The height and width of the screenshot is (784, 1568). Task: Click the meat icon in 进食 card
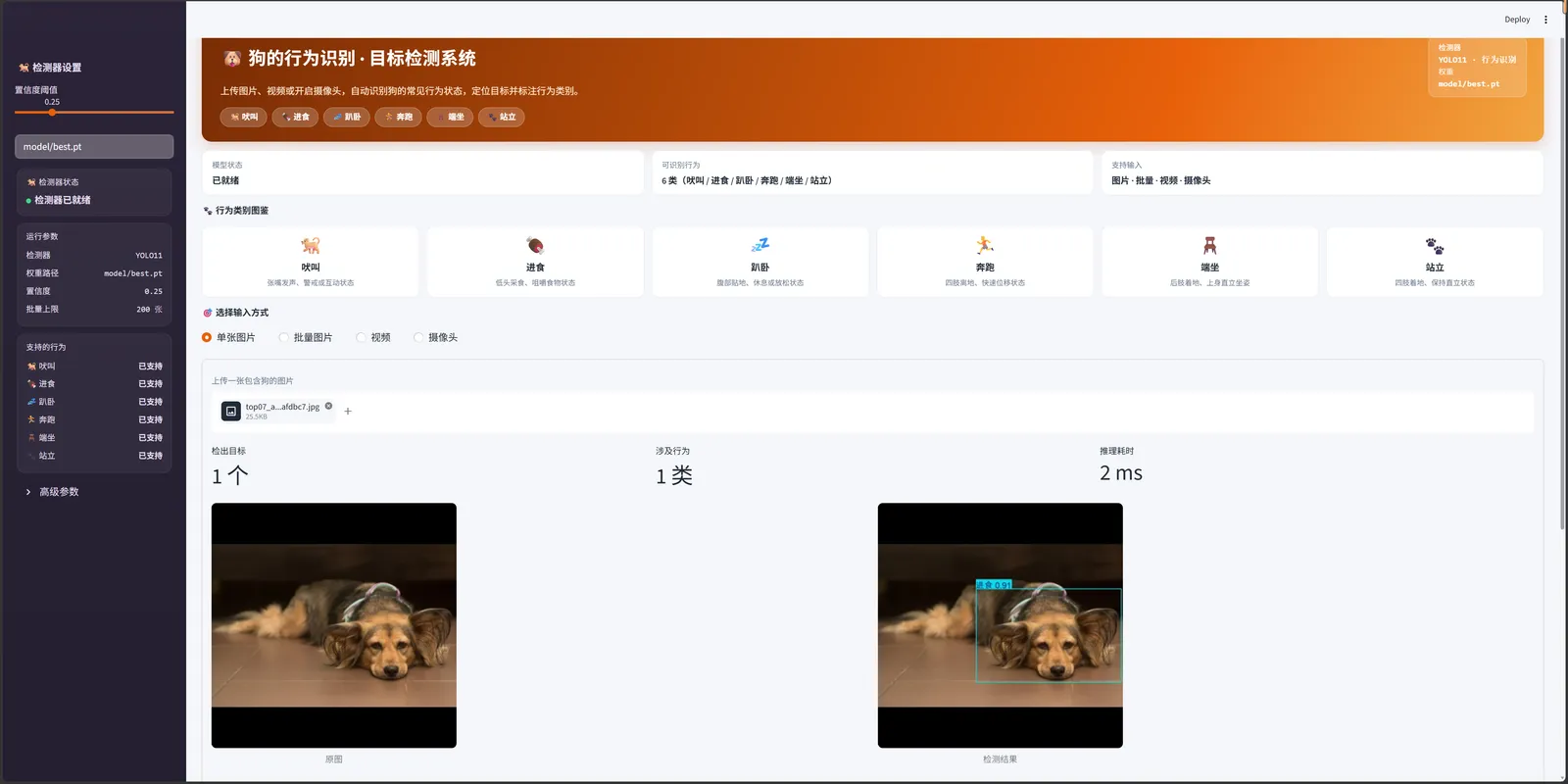click(535, 245)
